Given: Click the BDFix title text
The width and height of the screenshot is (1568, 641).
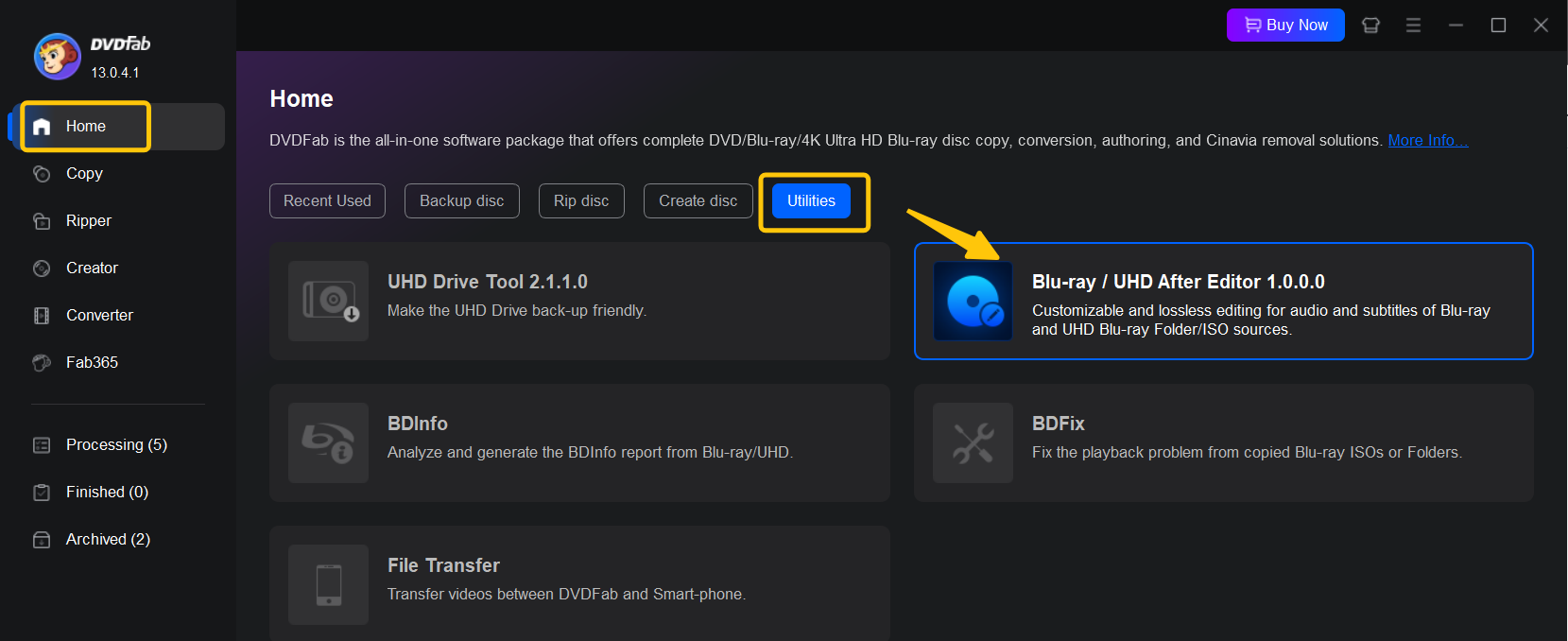Looking at the screenshot, I should [1059, 424].
